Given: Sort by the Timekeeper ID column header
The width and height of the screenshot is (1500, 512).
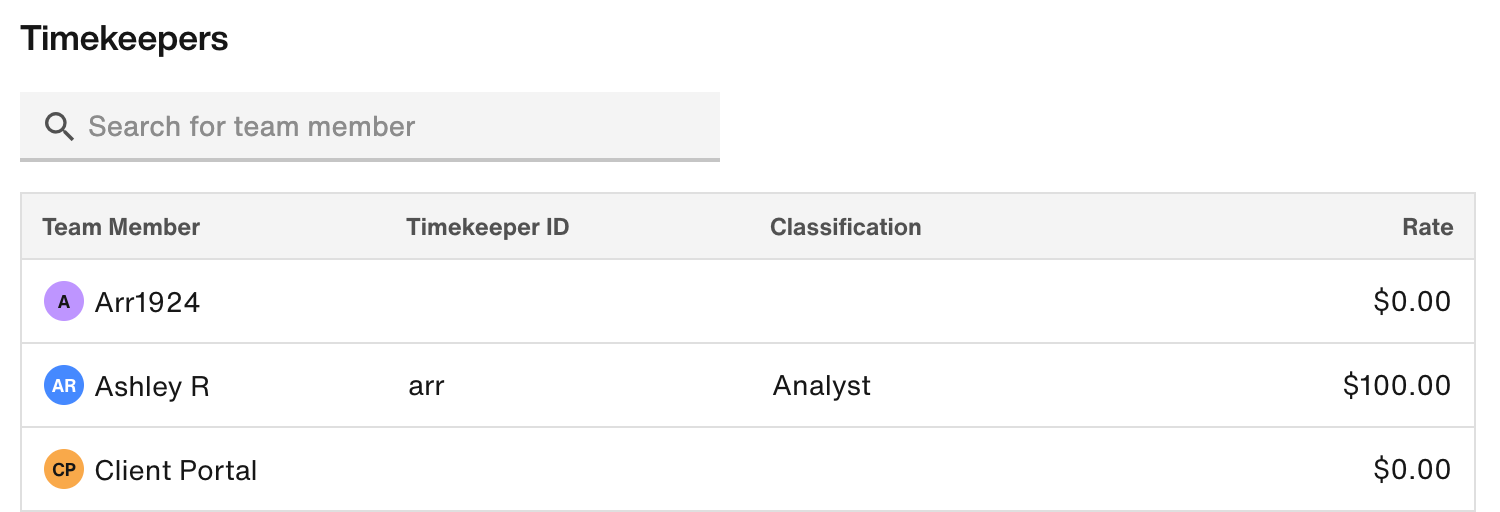Looking at the screenshot, I should 488,227.
